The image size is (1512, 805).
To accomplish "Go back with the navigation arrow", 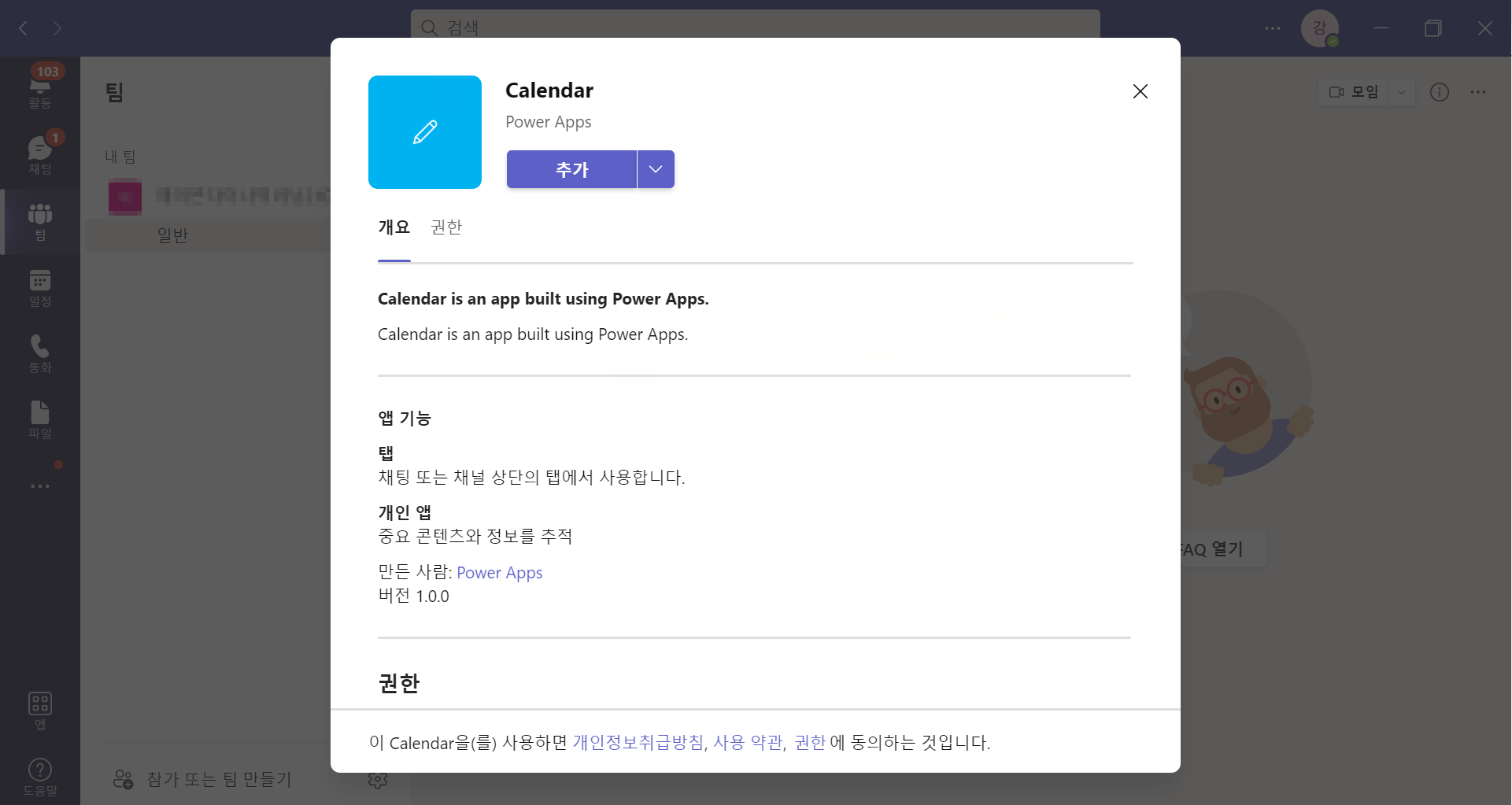I will [x=24, y=28].
